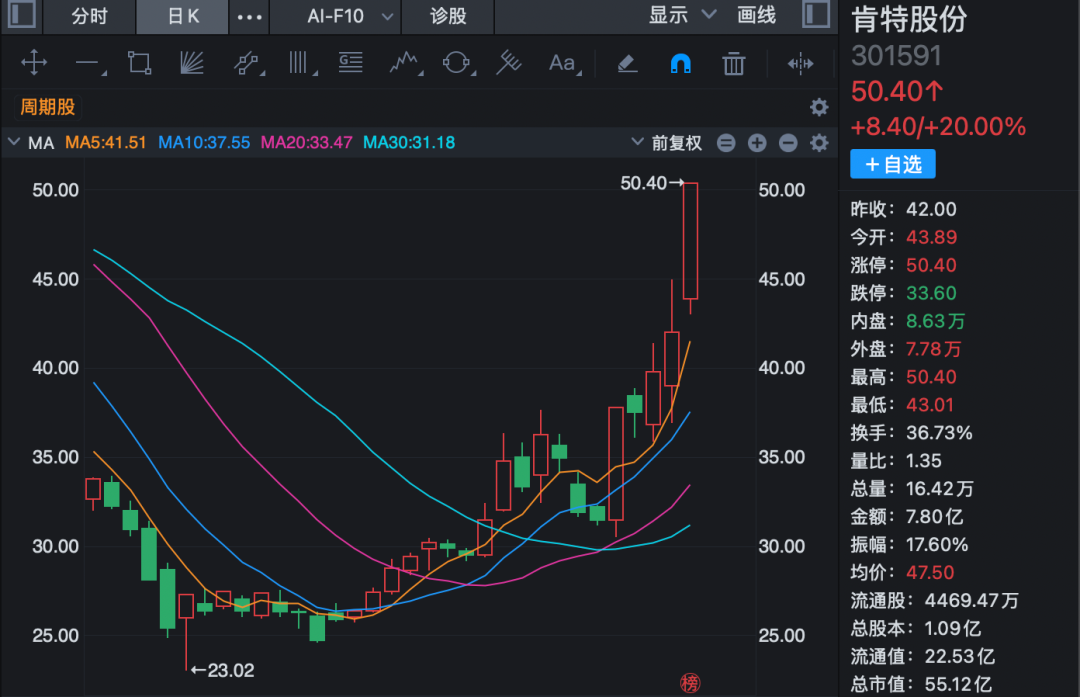Click the horizontal mirror collapse toolbar icon
The image size is (1080, 697).
[x=800, y=64]
